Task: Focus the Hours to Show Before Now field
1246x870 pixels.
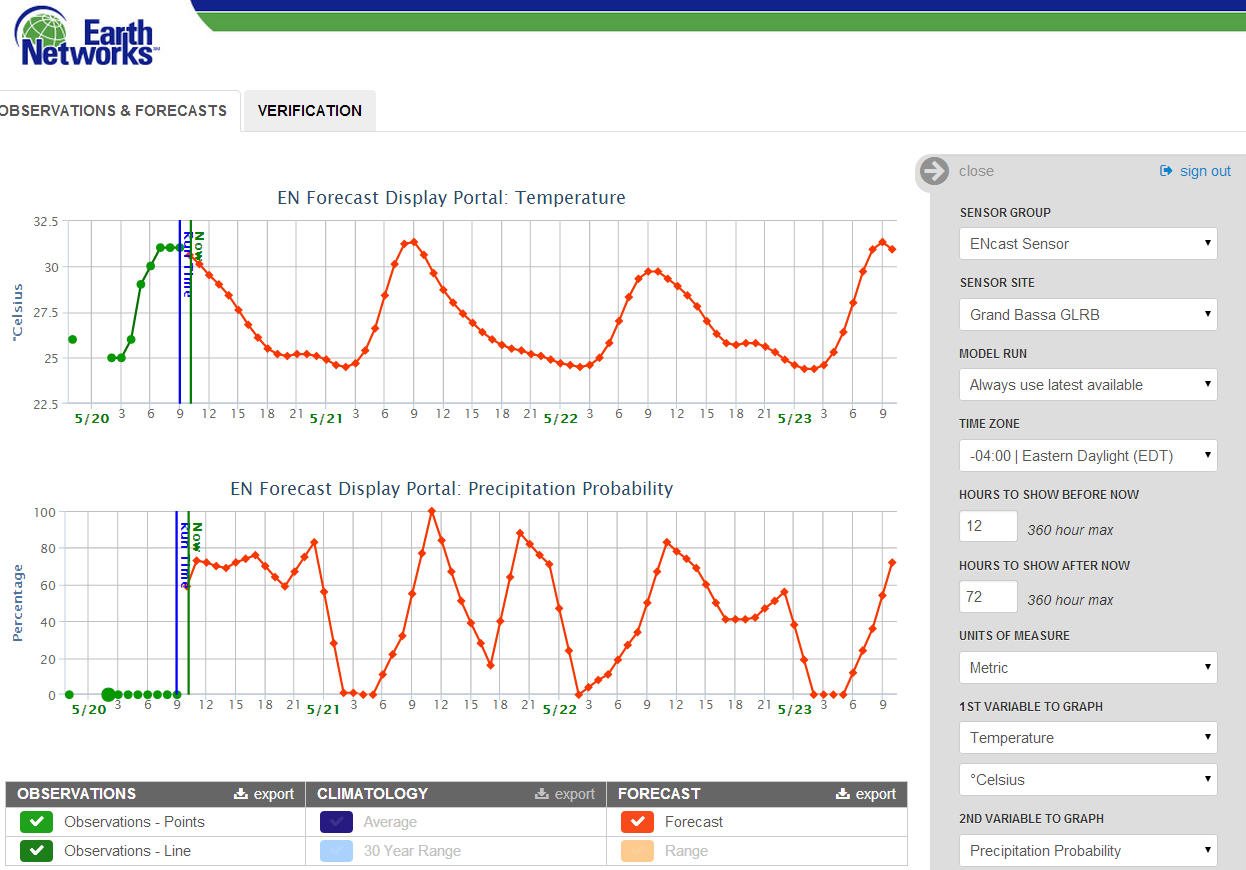Action: click(x=988, y=526)
